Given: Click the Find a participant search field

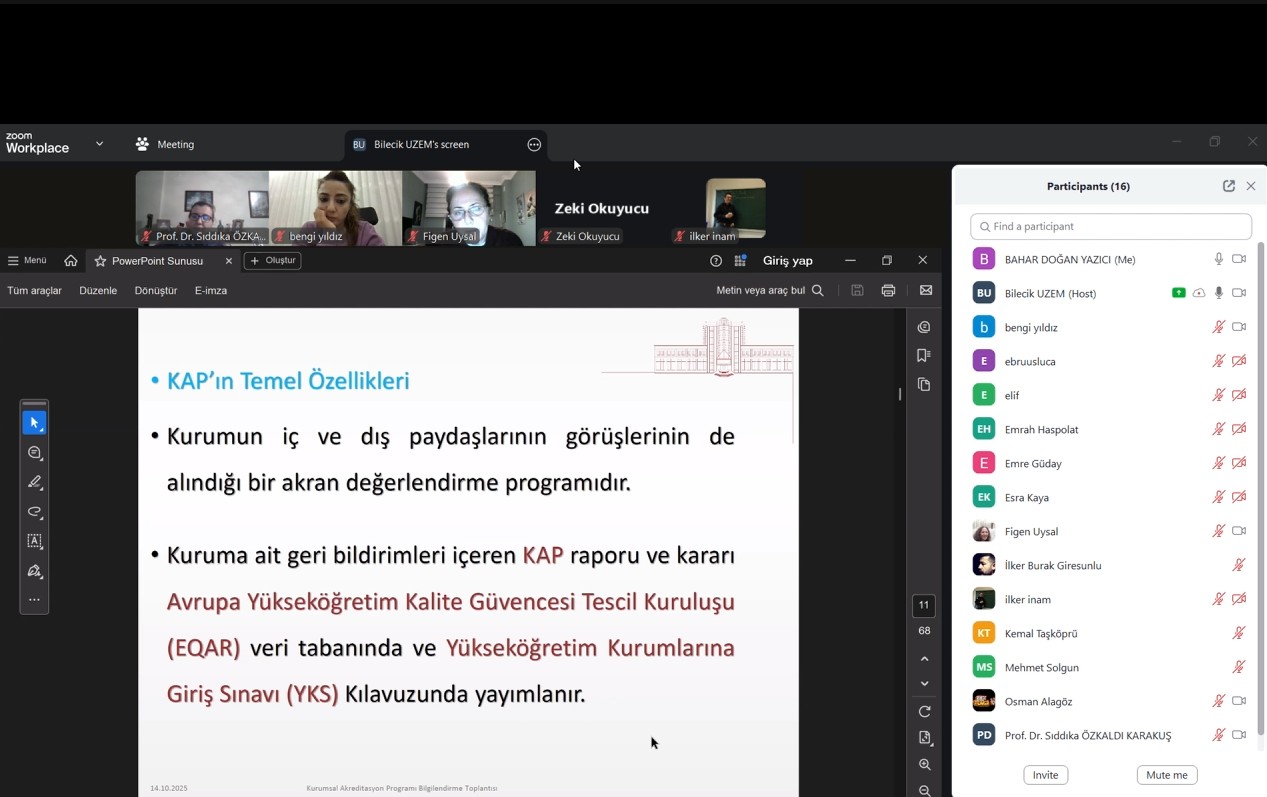Looking at the screenshot, I should click(1110, 226).
